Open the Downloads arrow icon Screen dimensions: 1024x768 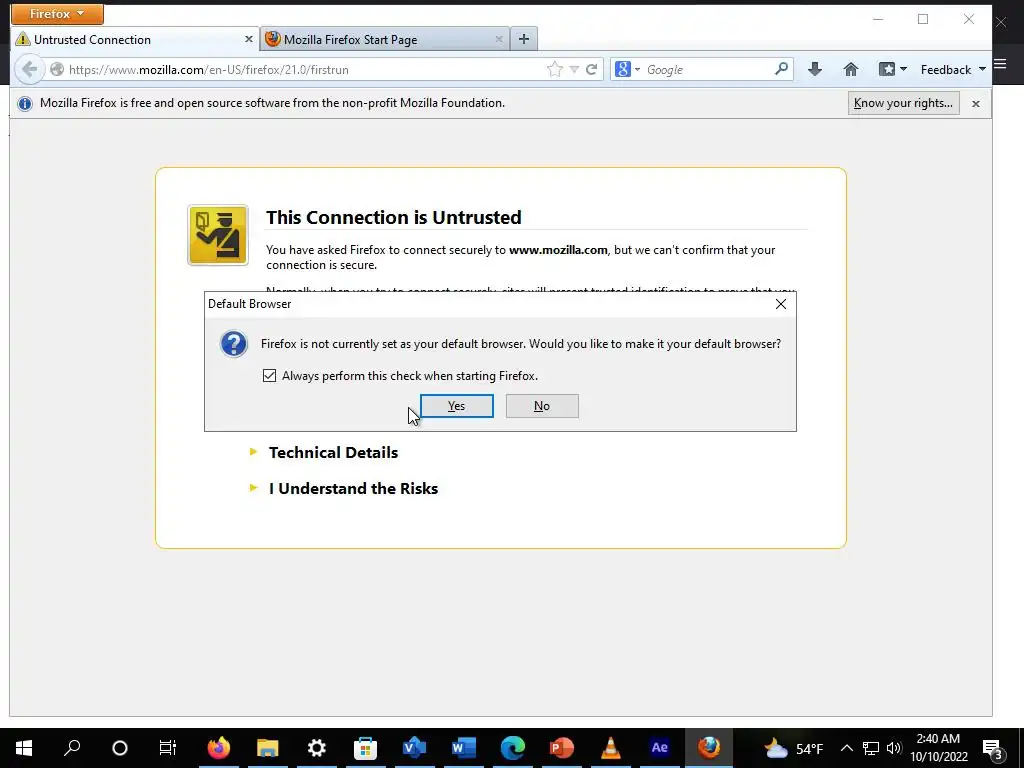pyautogui.click(x=814, y=69)
